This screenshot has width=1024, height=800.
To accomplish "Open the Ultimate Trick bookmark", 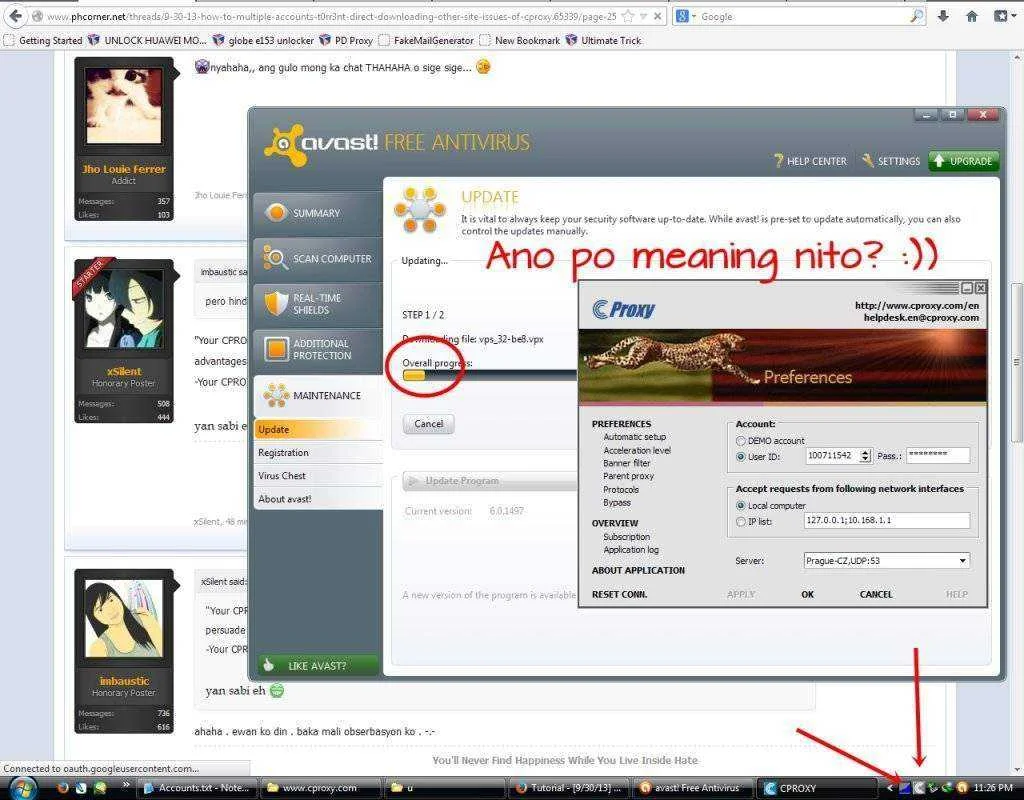I will [604, 40].
